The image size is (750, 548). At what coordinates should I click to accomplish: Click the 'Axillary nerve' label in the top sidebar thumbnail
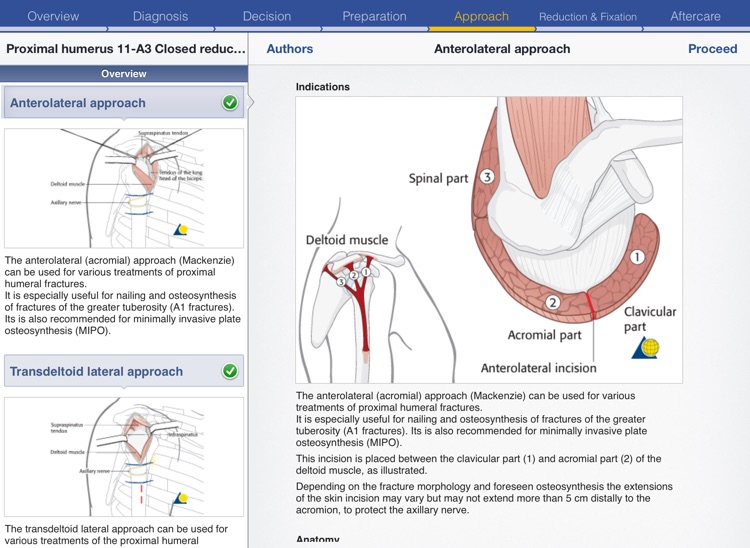[66, 203]
